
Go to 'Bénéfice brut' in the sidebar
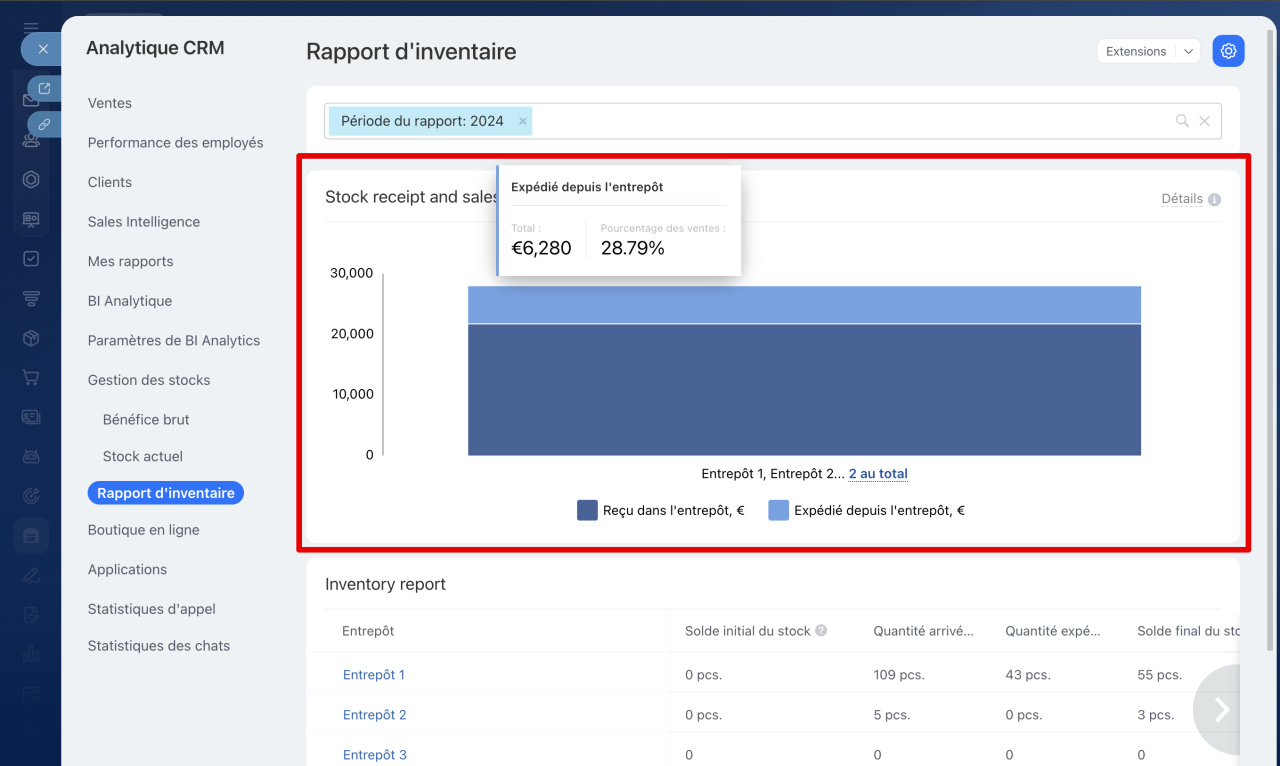pyautogui.click(x=146, y=420)
